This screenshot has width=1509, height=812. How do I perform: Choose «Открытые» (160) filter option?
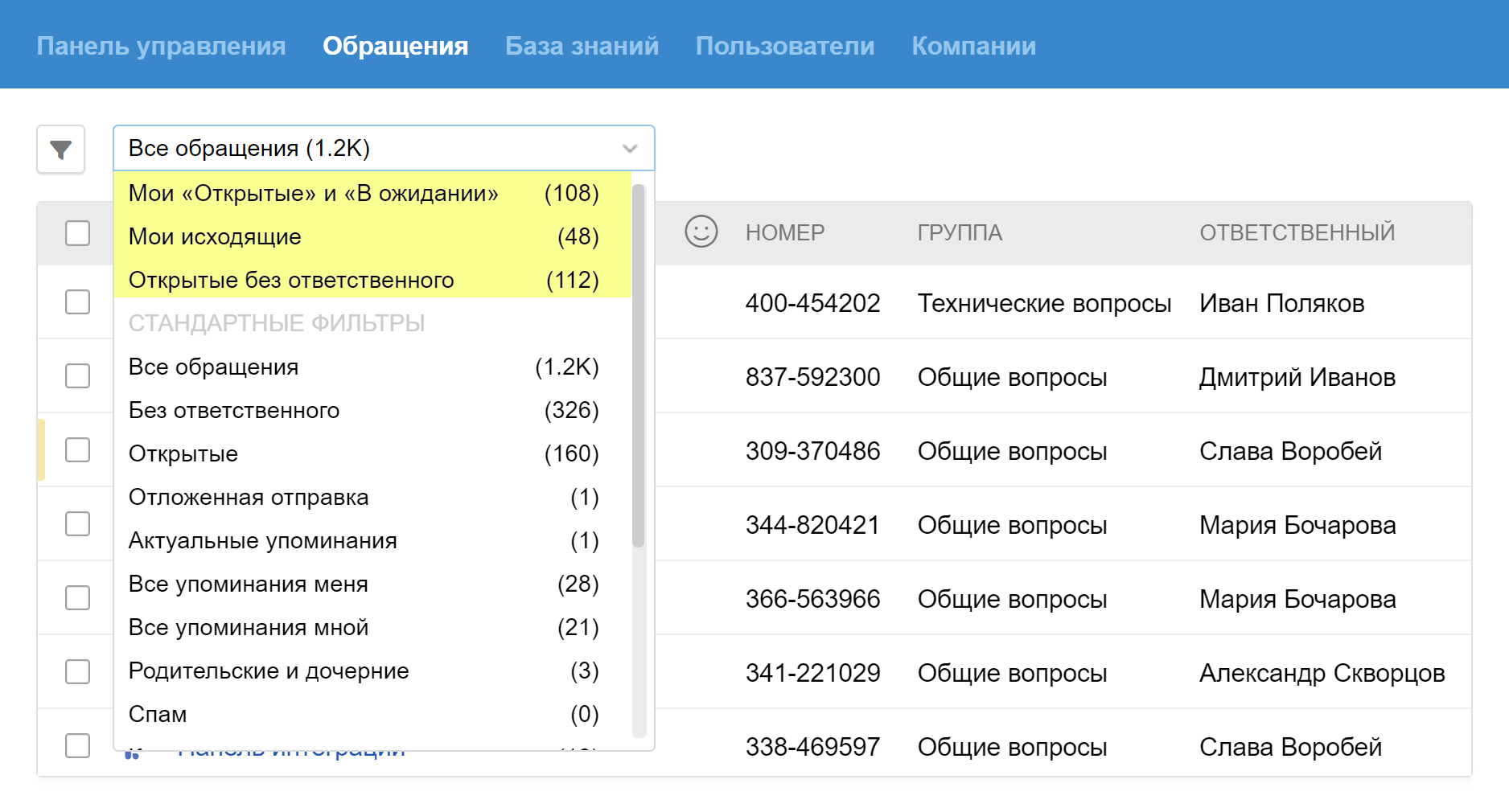(x=372, y=454)
